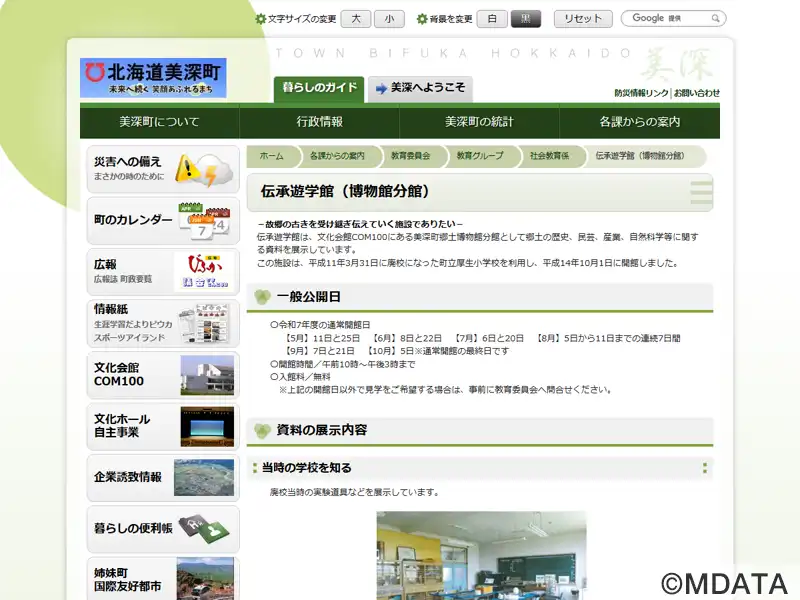
Task: Expand the 美深町について menu
Action: tap(159, 122)
